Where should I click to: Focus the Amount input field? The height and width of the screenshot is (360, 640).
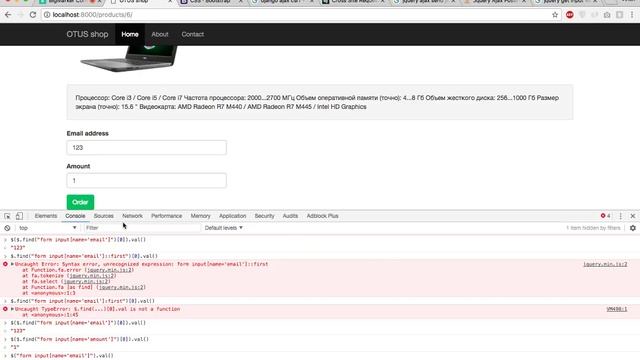click(147, 180)
